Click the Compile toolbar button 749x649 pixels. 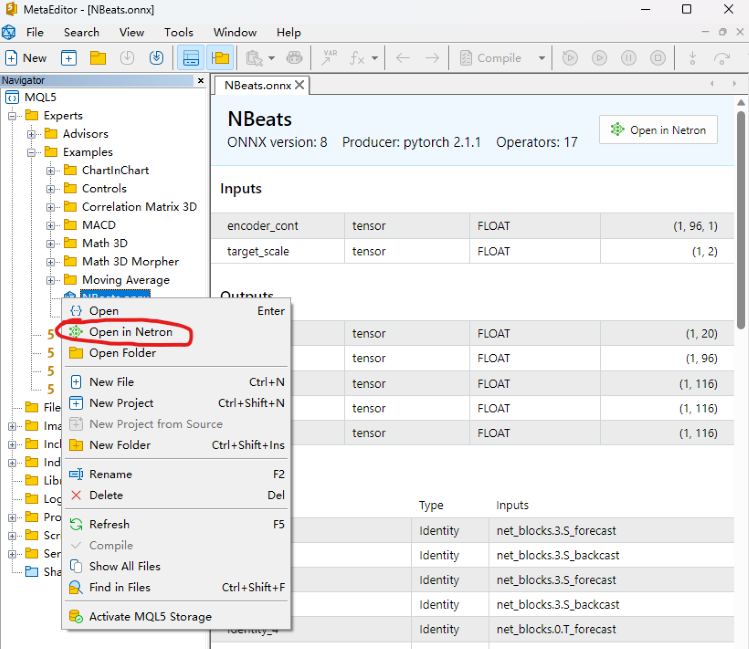coord(491,58)
